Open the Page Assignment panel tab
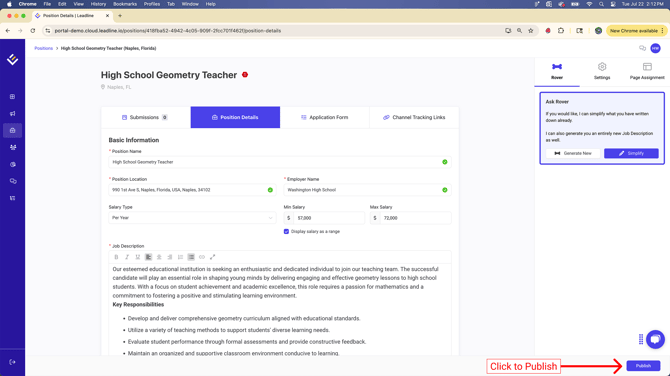 647,71
